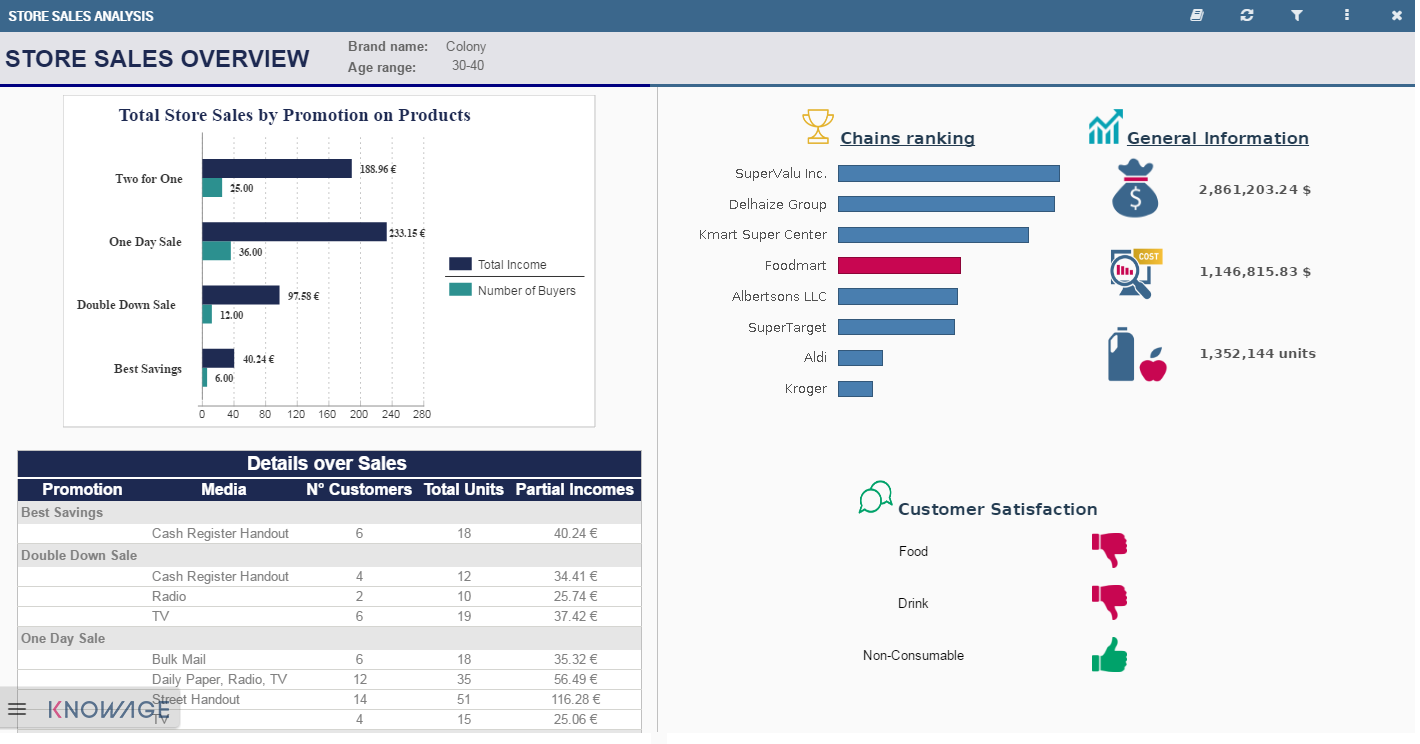Click the 56.49 € partial income cell

576,679
